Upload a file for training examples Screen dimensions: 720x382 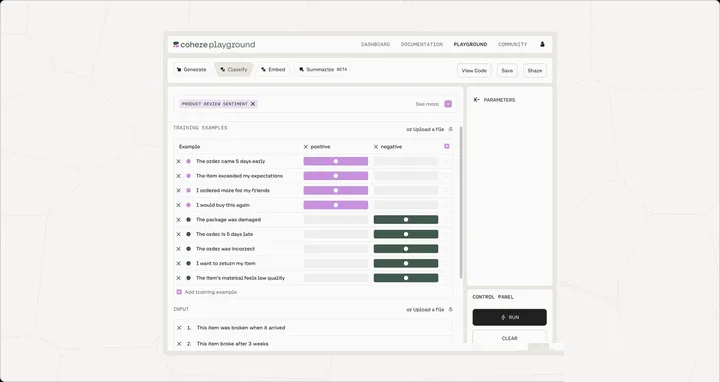click(x=429, y=129)
